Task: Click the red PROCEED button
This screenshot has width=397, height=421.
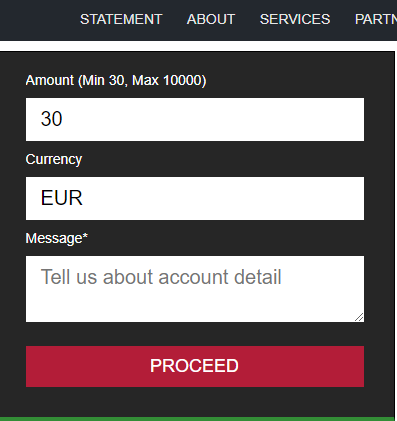Action: point(195,366)
